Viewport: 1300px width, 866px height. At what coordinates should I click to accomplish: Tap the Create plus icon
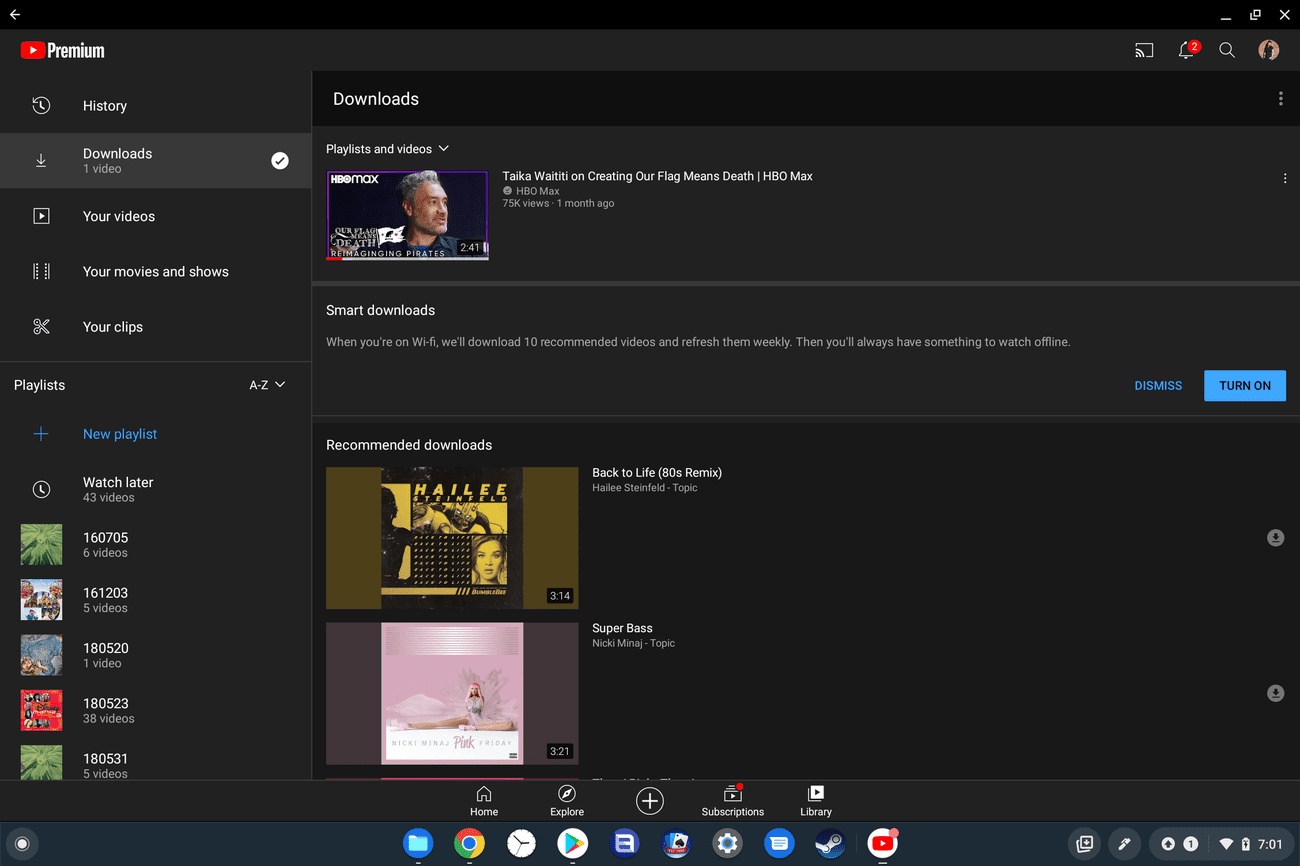pos(650,801)
